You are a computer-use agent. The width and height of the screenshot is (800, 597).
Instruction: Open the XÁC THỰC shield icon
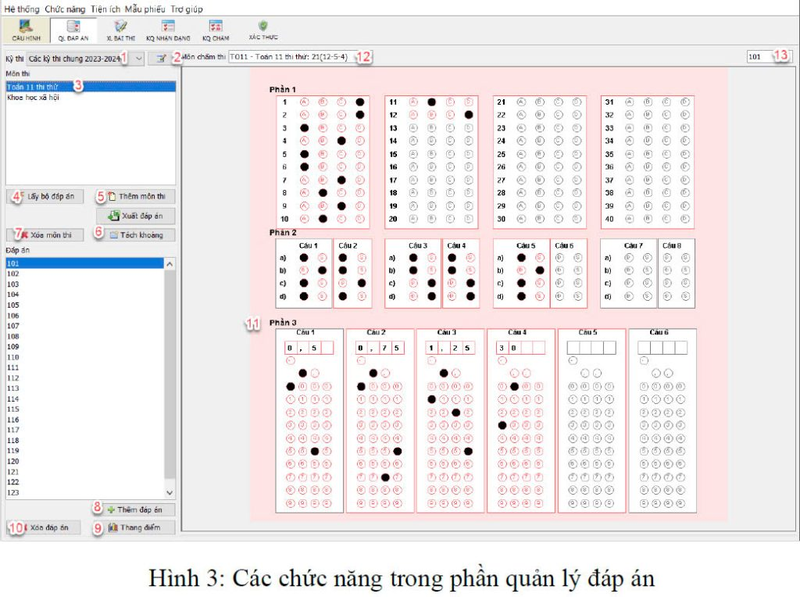point(263,30)
